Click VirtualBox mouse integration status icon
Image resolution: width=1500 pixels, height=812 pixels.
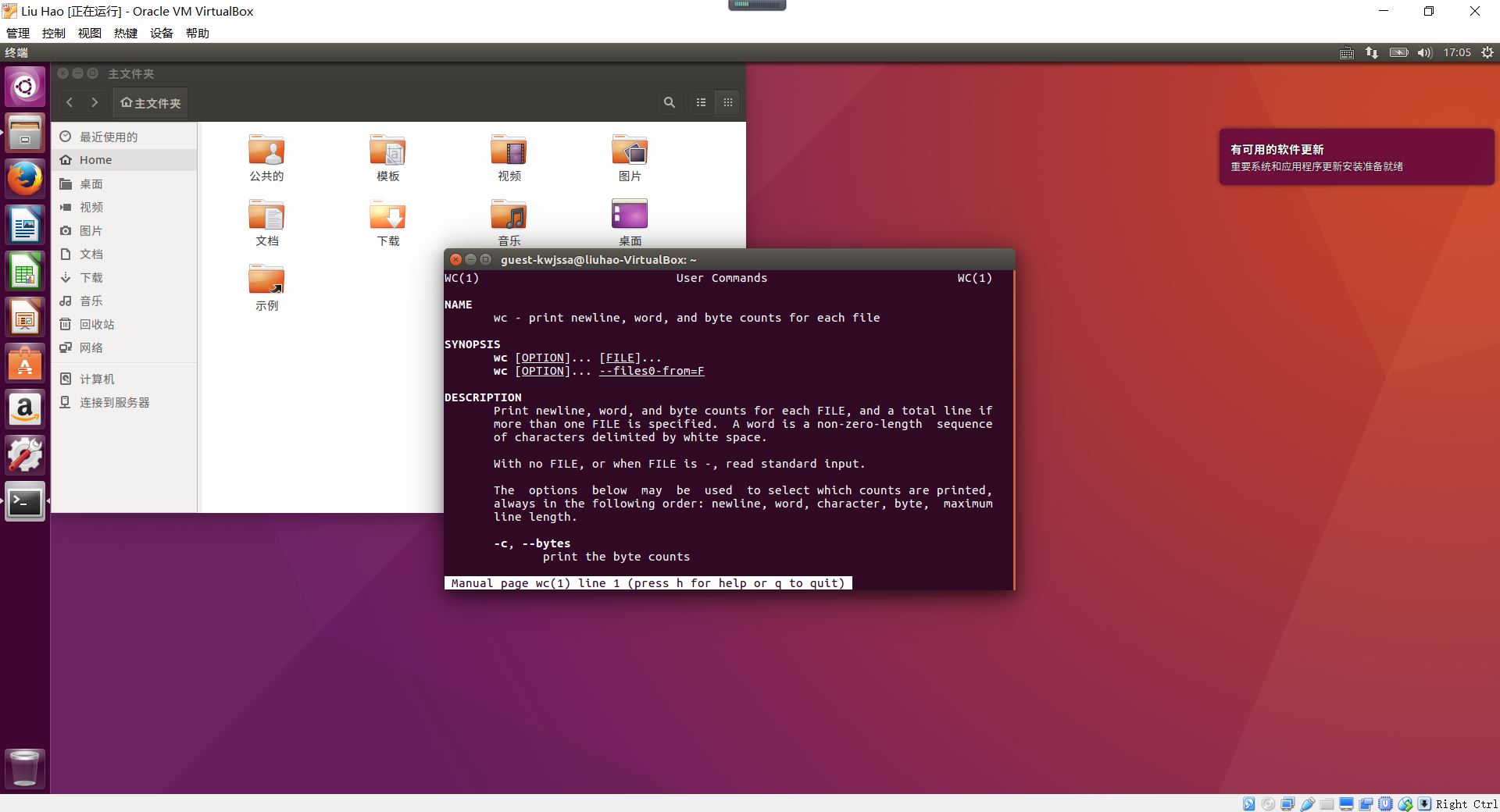[1405, 803]
